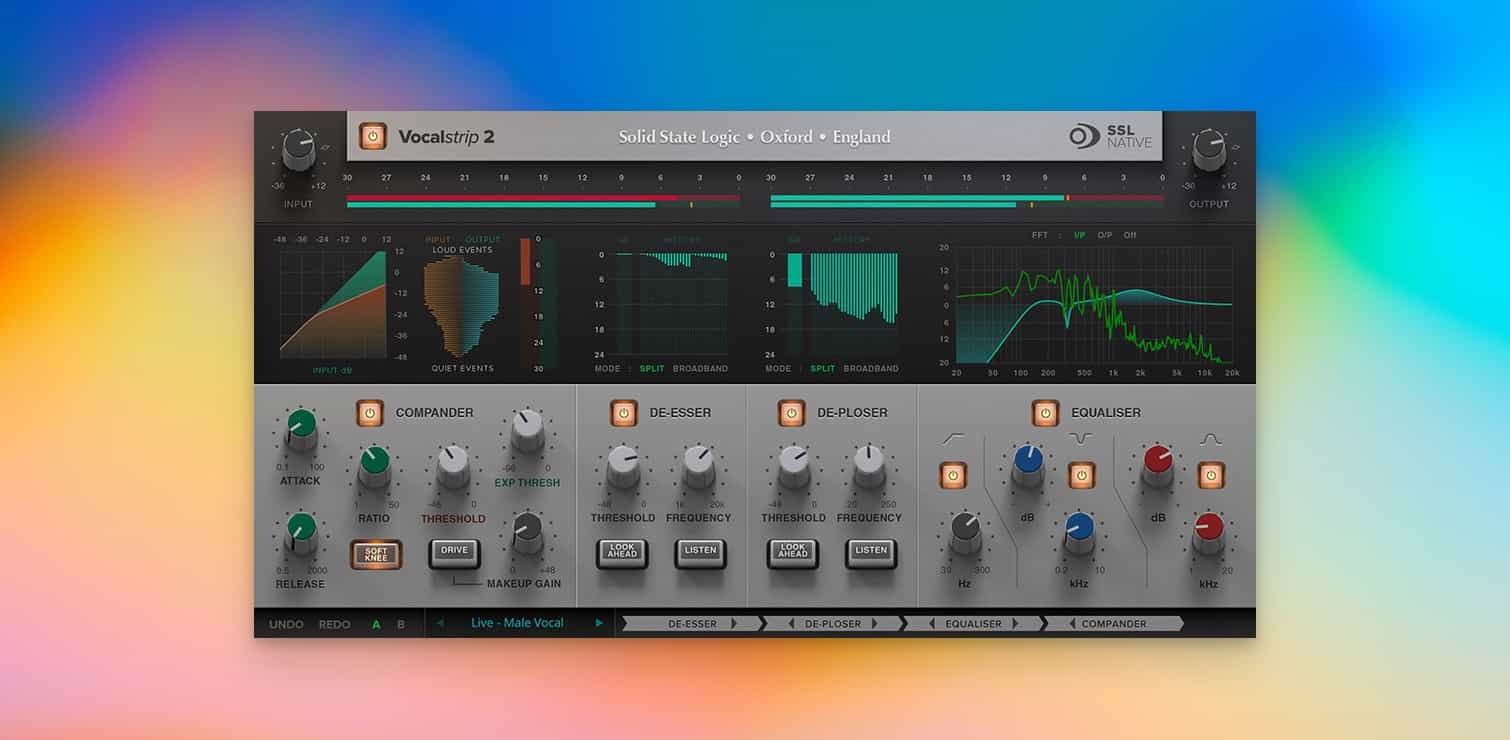Turn off the De-Esser power icon
Screen dimensions: 1510x740
(623, 413)
